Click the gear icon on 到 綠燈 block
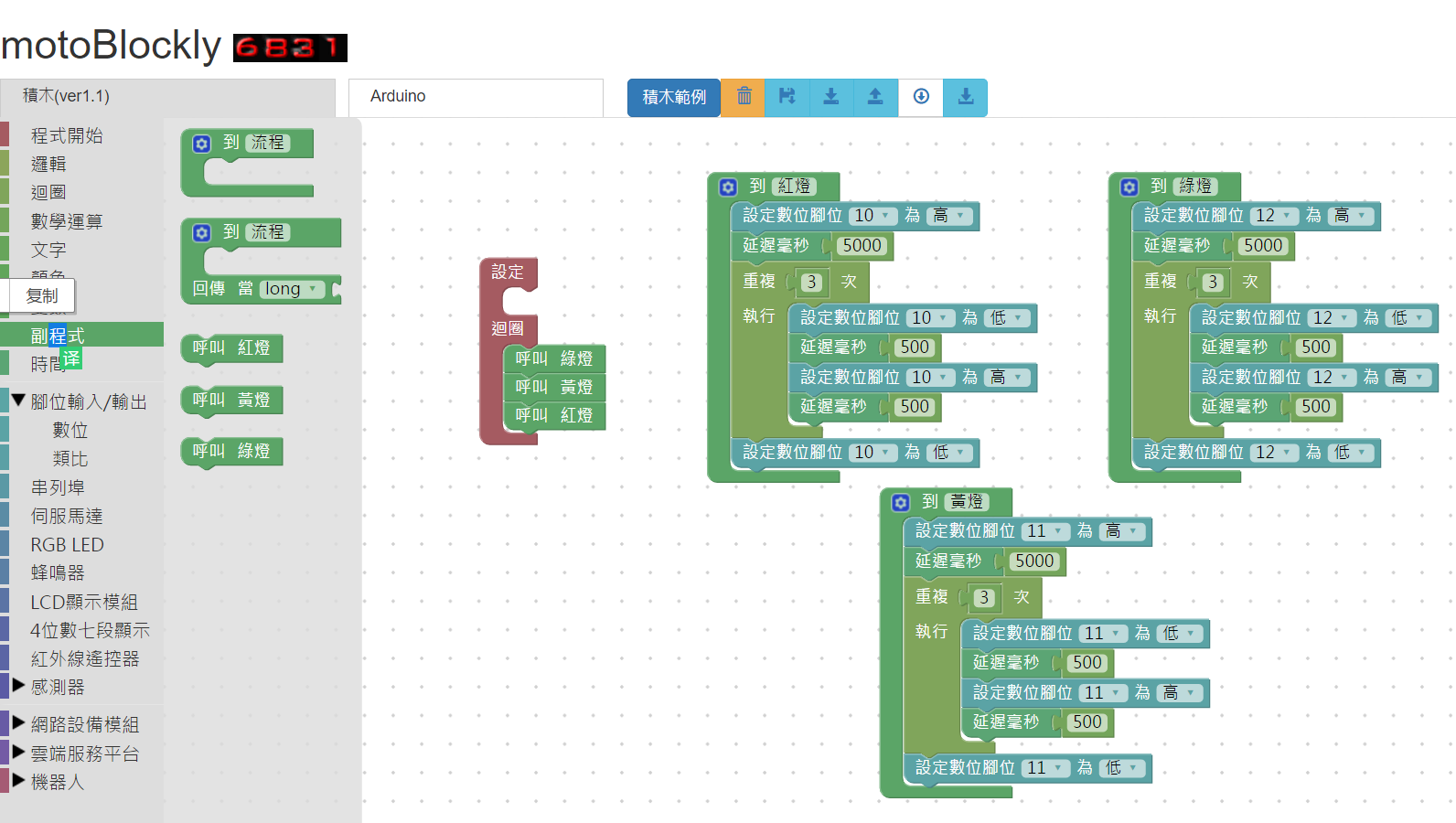The width and height of the screenshot is (1456, 823). point(1129,187)
